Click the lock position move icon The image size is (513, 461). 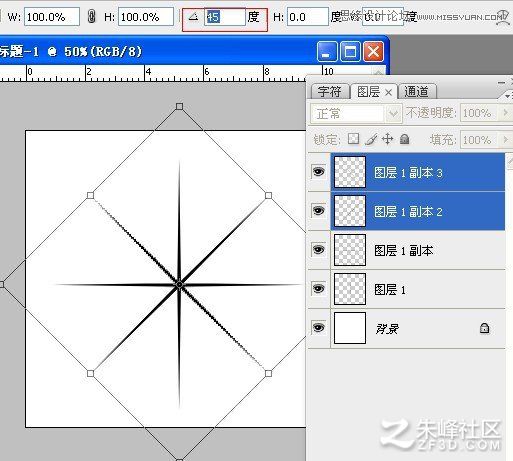pos(388,139)
